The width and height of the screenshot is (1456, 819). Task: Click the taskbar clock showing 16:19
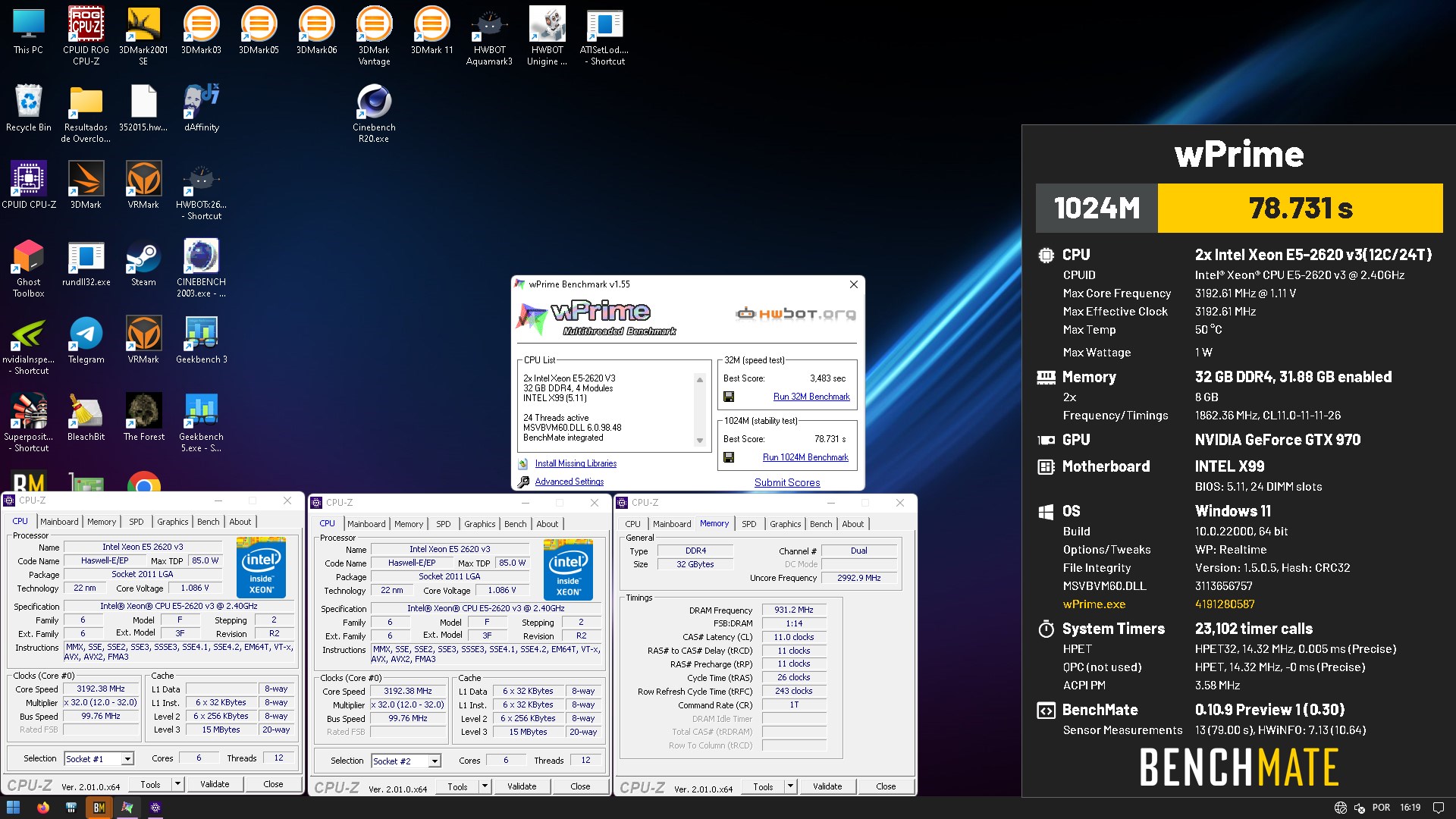(x=1410, y=808)
